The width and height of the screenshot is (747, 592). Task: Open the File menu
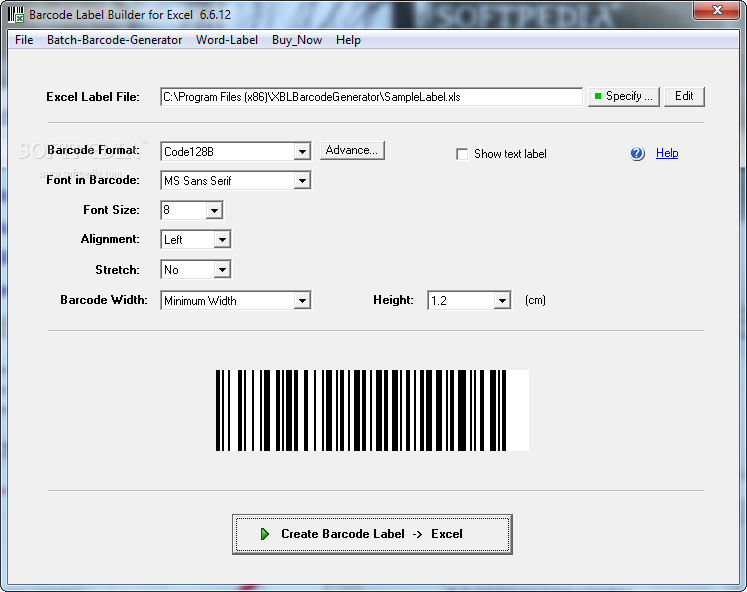coord(24,40)
